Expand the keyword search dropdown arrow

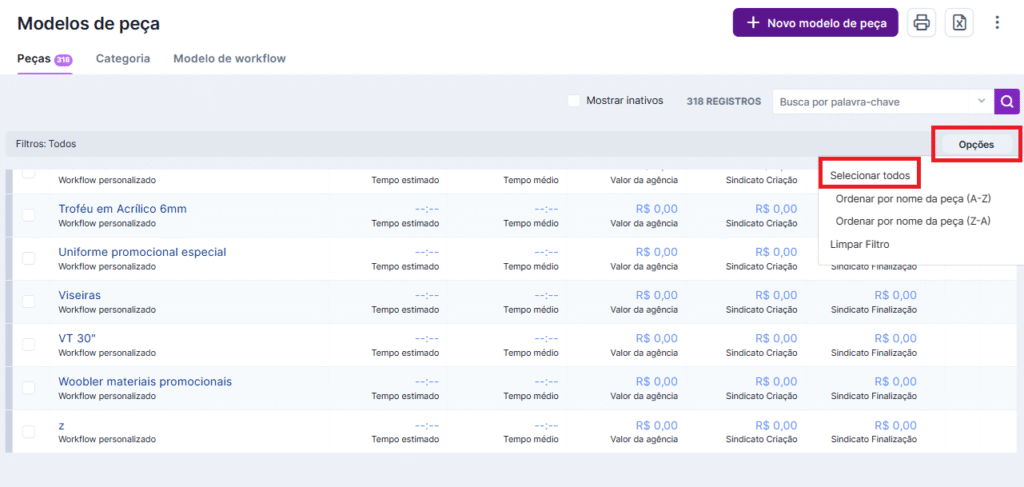tap(981, 101)
